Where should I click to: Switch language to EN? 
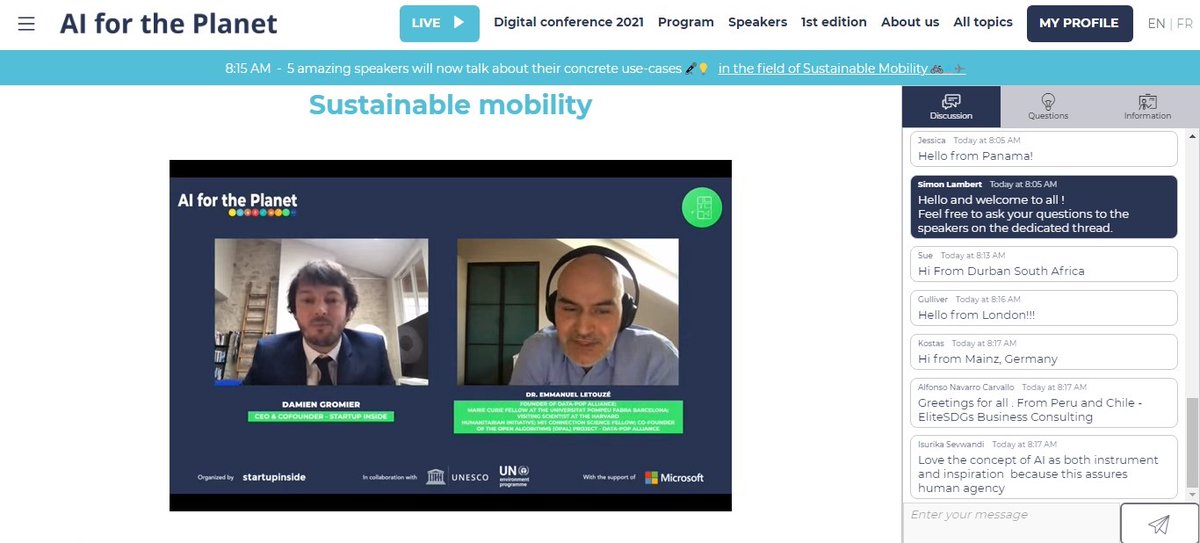click(x=1156, y=23)
